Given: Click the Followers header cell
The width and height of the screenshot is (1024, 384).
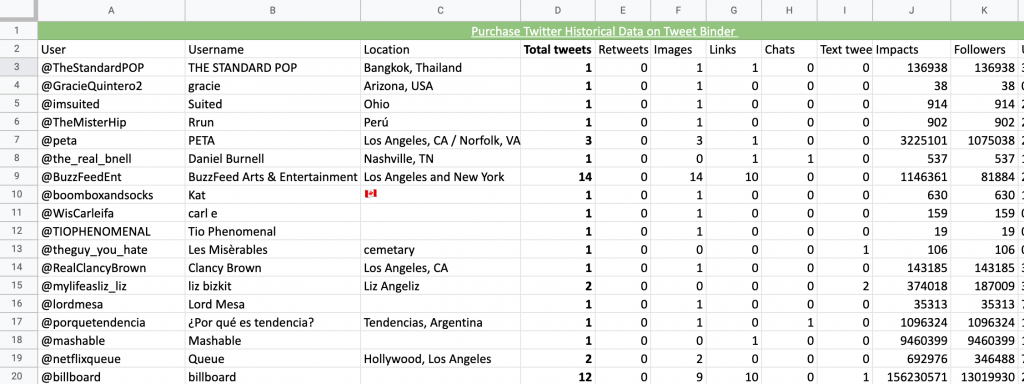Looking at the screenshot, I should (x=985, y=50).
